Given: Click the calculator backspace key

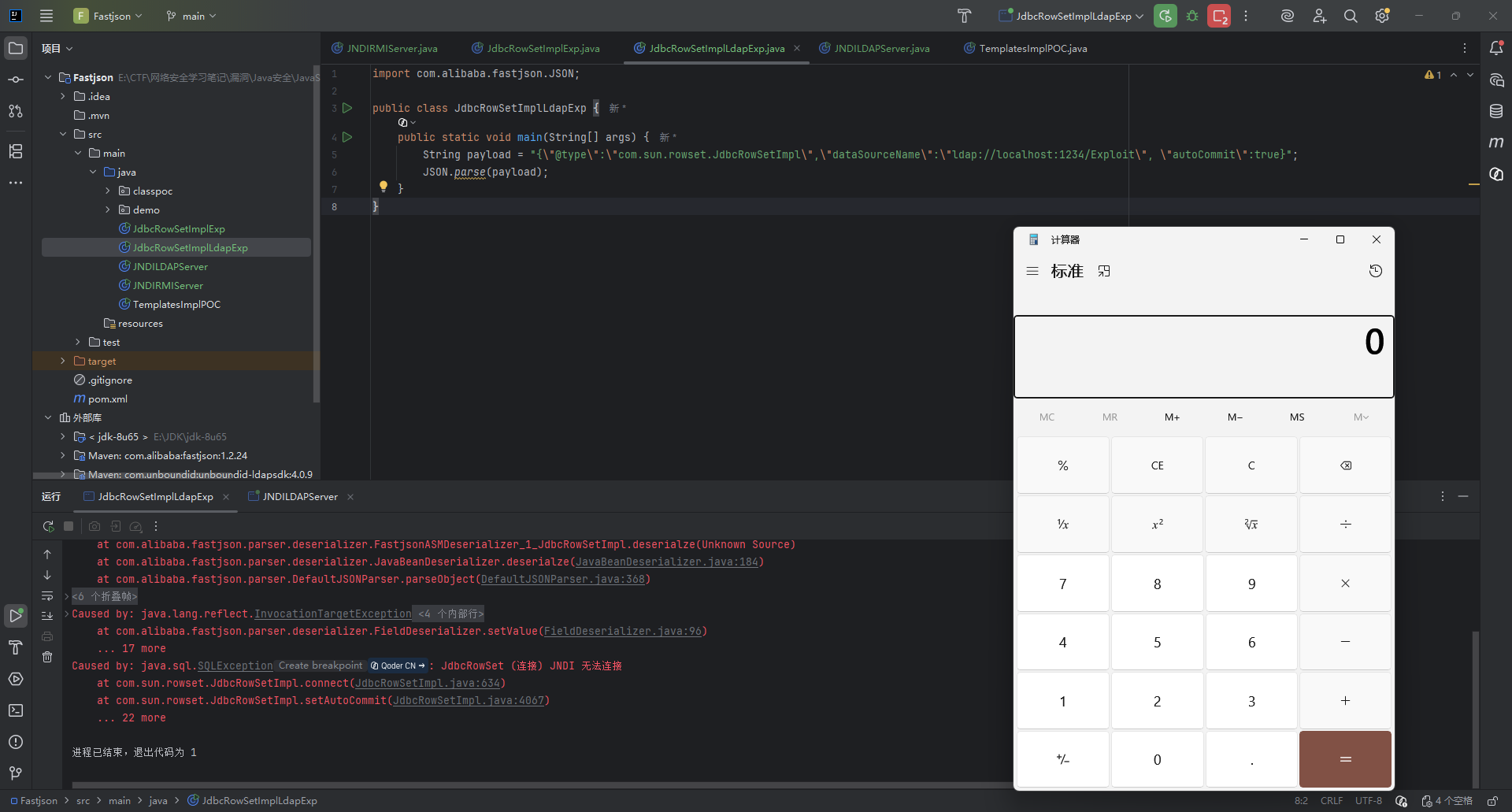Looking at the screenshot, I should (1346, 465).
